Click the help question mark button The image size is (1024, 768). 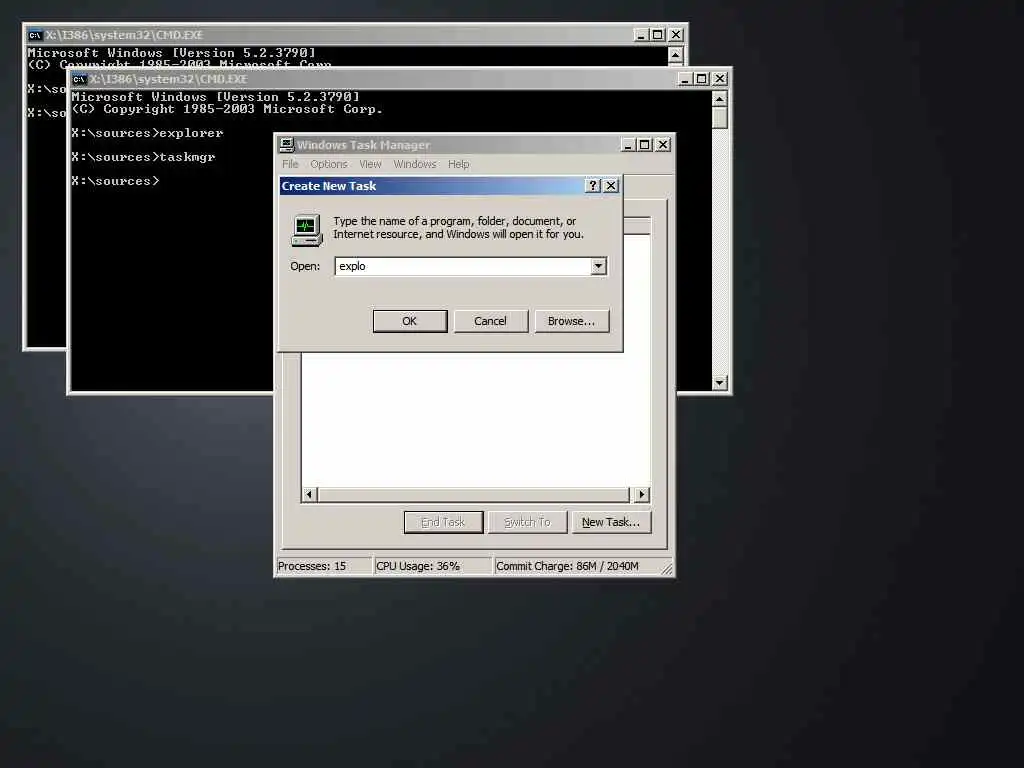(592, 185)
